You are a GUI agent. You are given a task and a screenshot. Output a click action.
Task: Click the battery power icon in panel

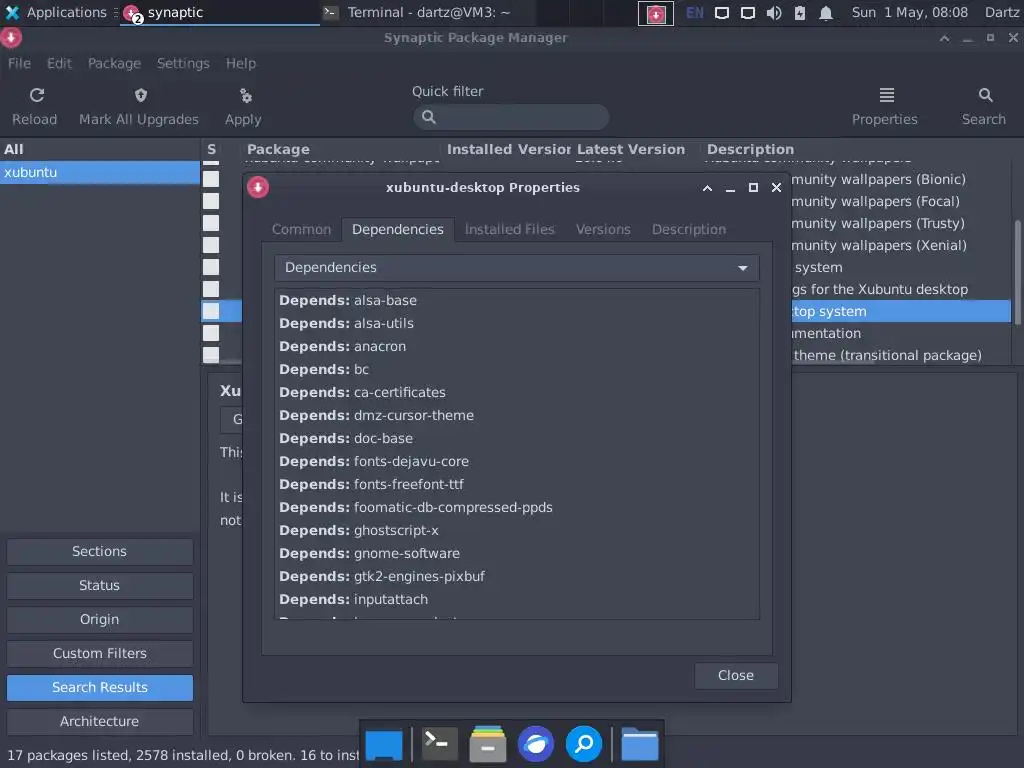tap(799, 12)
